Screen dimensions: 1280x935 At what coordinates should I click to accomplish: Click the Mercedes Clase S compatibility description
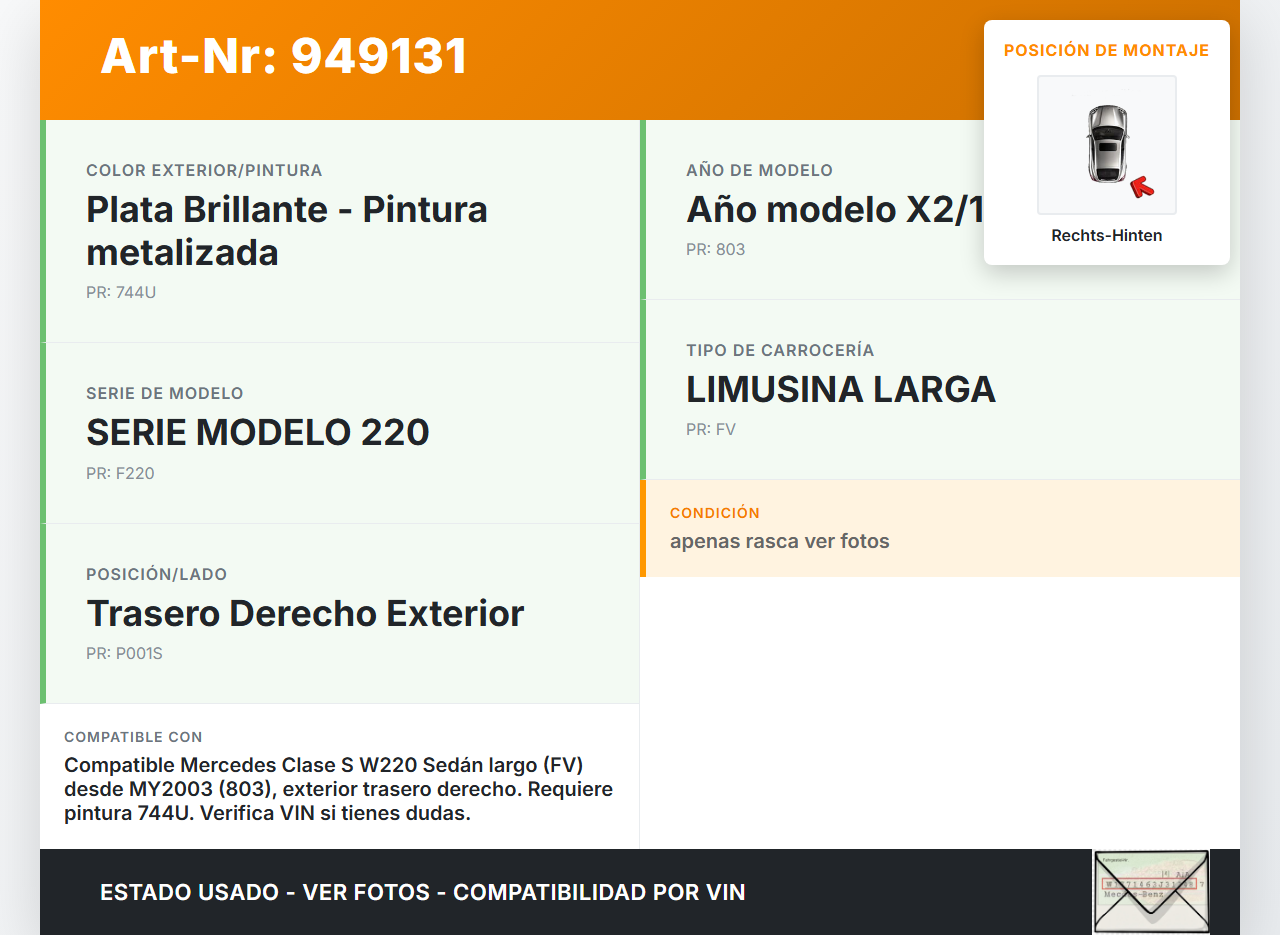click(x=338, y=789)
